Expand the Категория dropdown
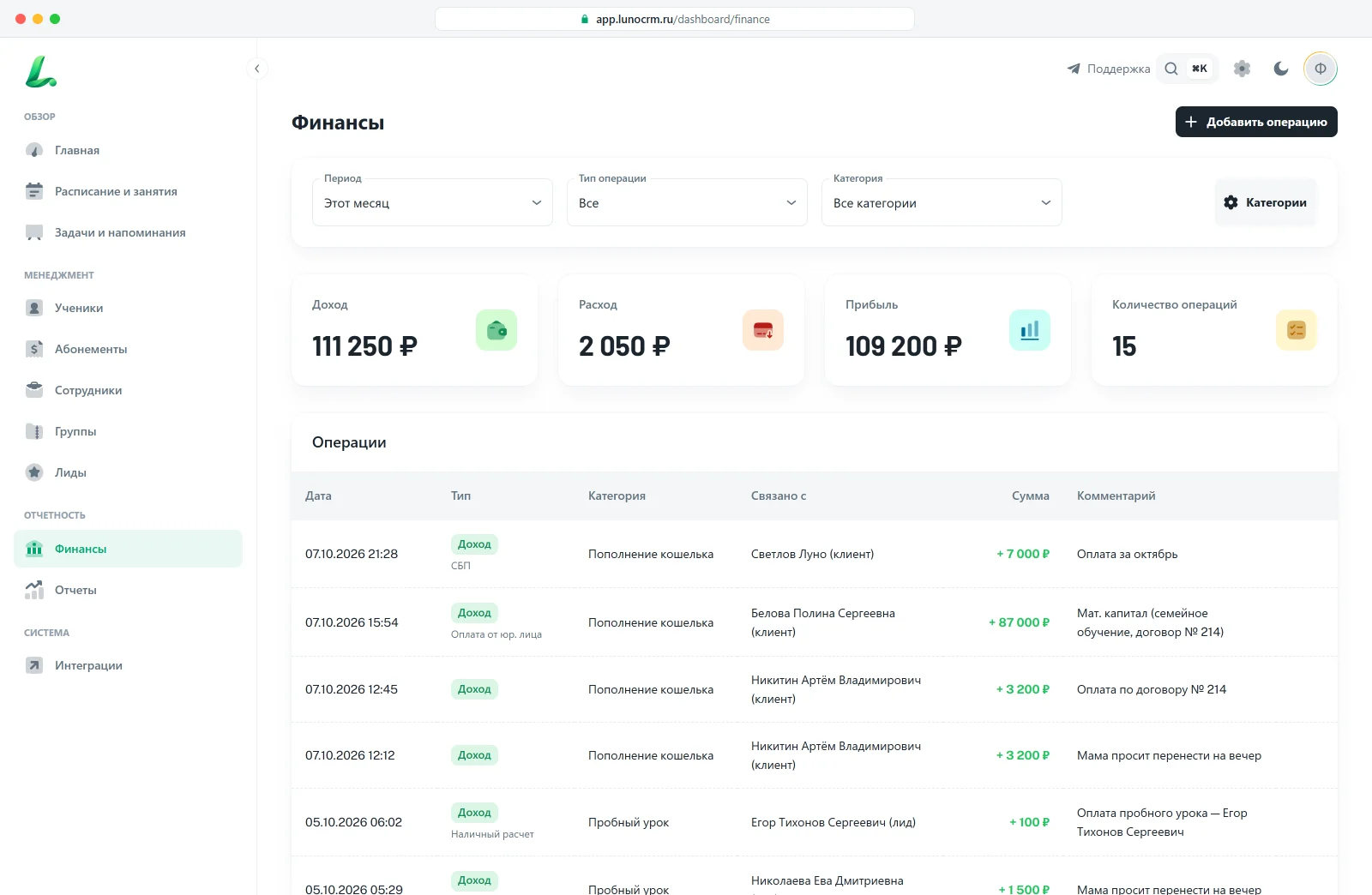Screen dimensions: 1372x895 (x=942, y=202)
